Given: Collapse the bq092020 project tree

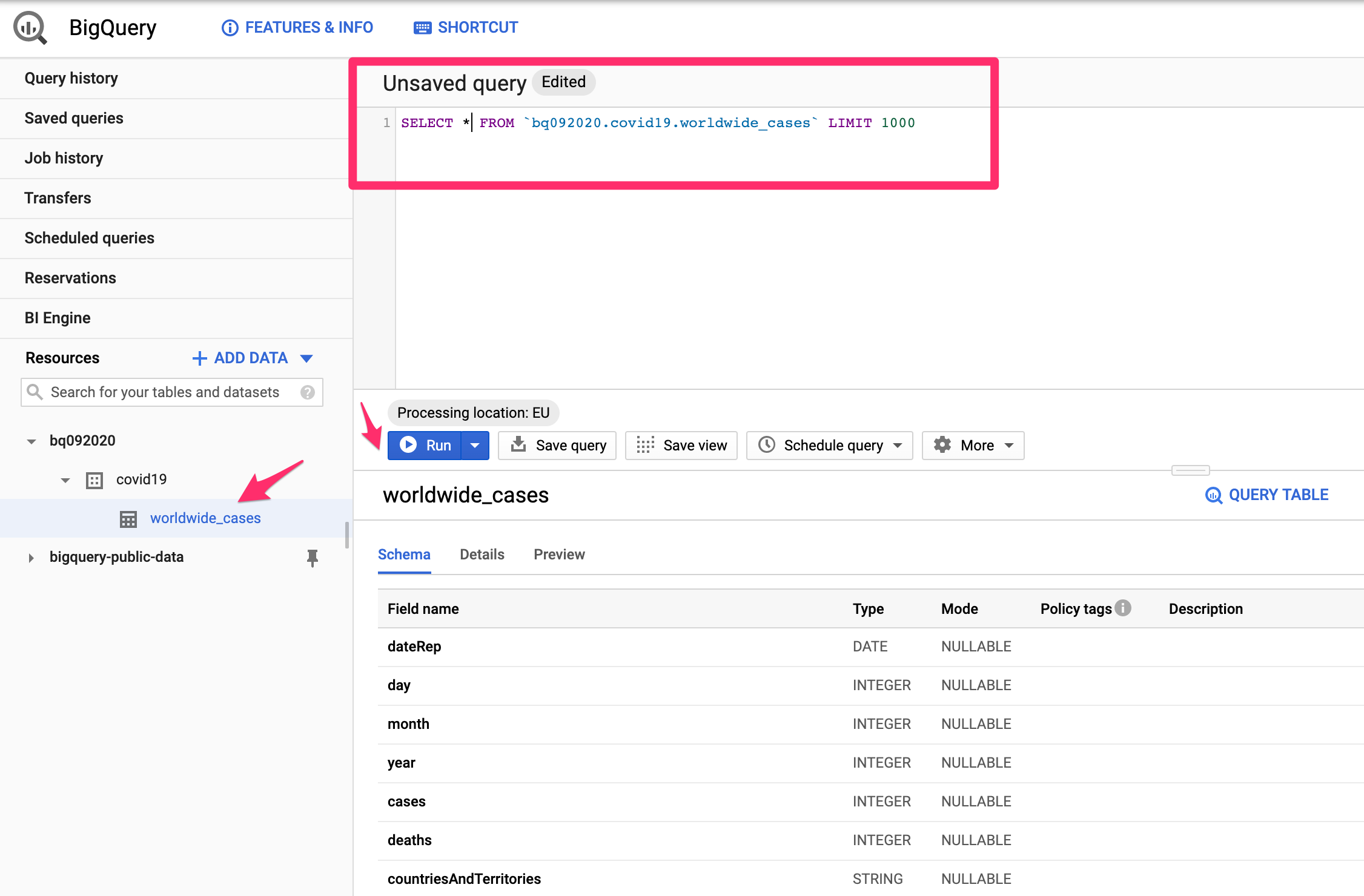Looking at the screenshot, I should click(31, 441).
